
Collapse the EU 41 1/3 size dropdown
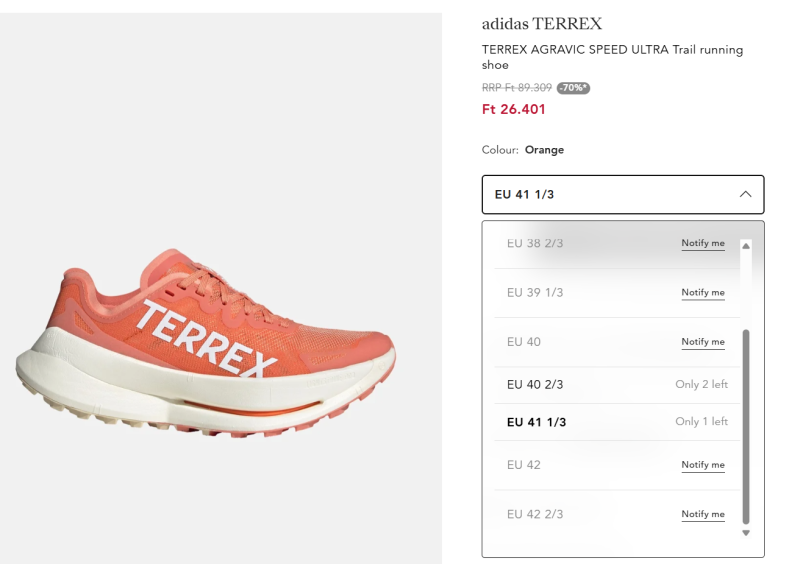point(622,195)
